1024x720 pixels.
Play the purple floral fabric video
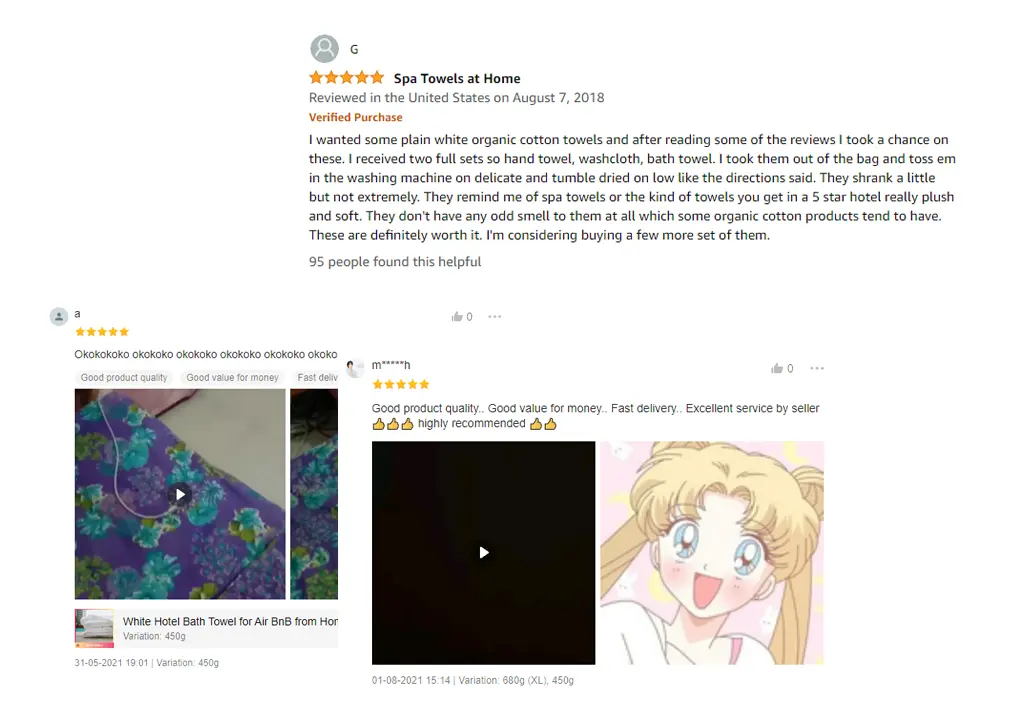pyautogui.click(x=180, y=494)
